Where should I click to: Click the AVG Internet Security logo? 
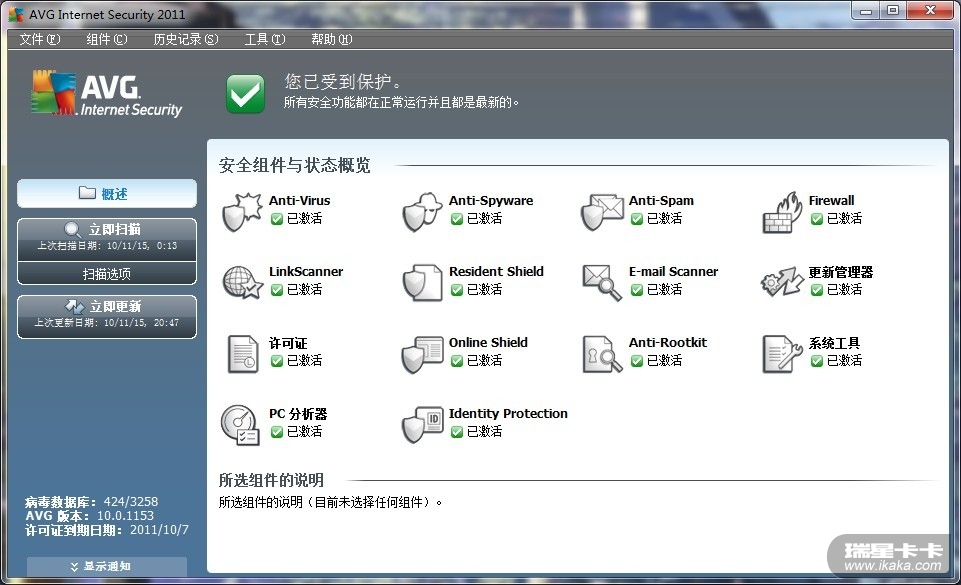coord(107,93)
